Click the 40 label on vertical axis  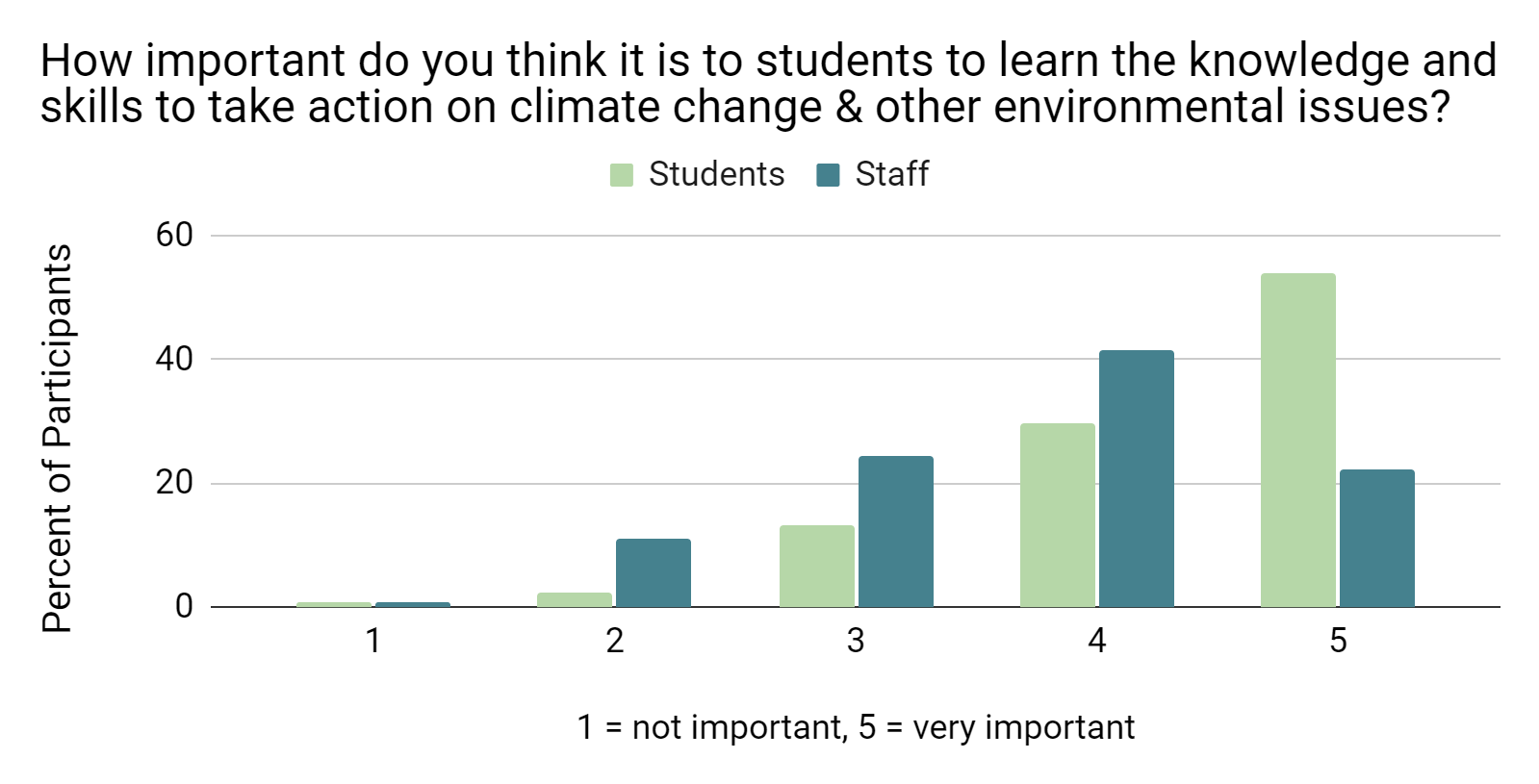(x=174, y=359)
